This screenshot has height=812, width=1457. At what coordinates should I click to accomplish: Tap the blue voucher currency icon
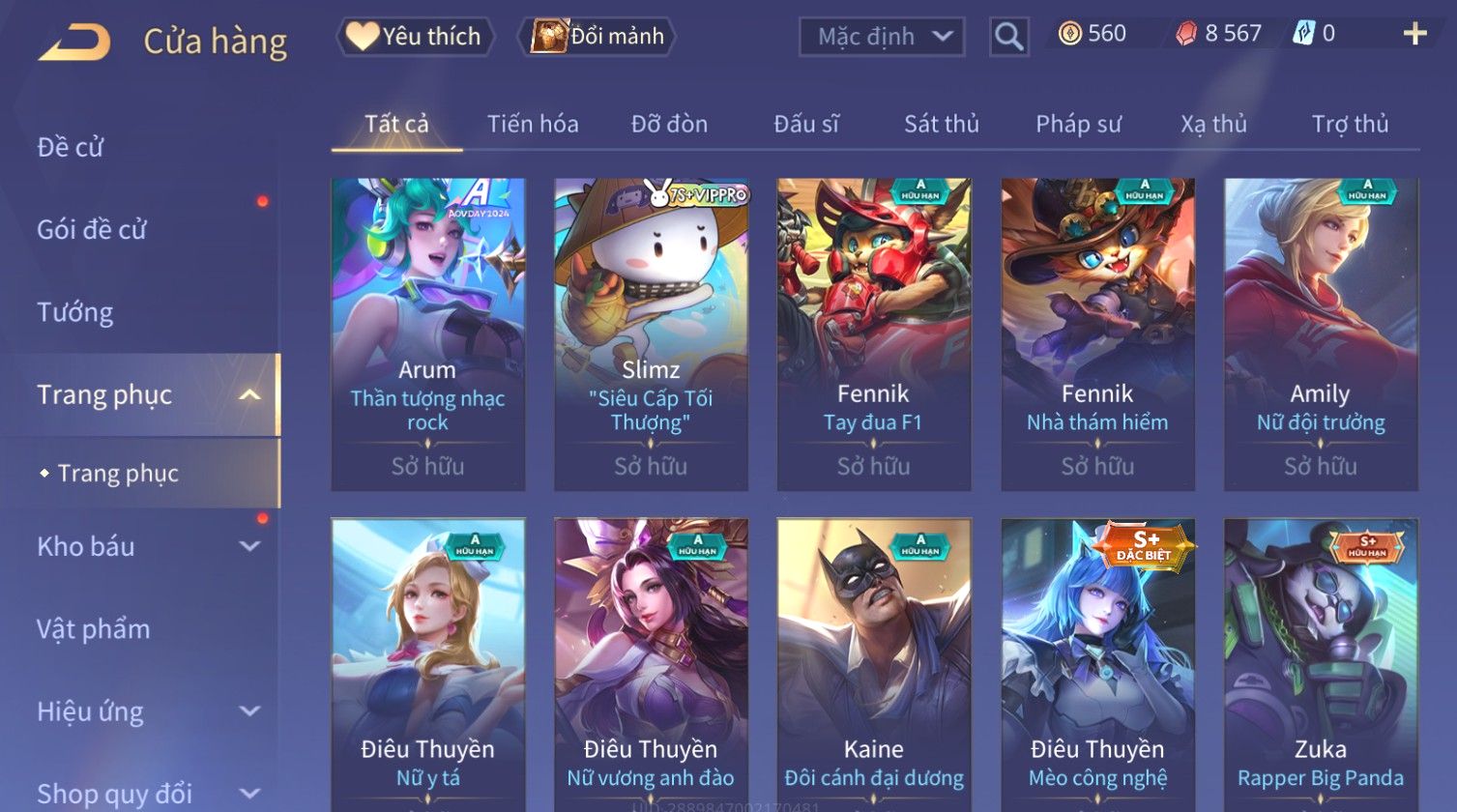coord(1303,35)
